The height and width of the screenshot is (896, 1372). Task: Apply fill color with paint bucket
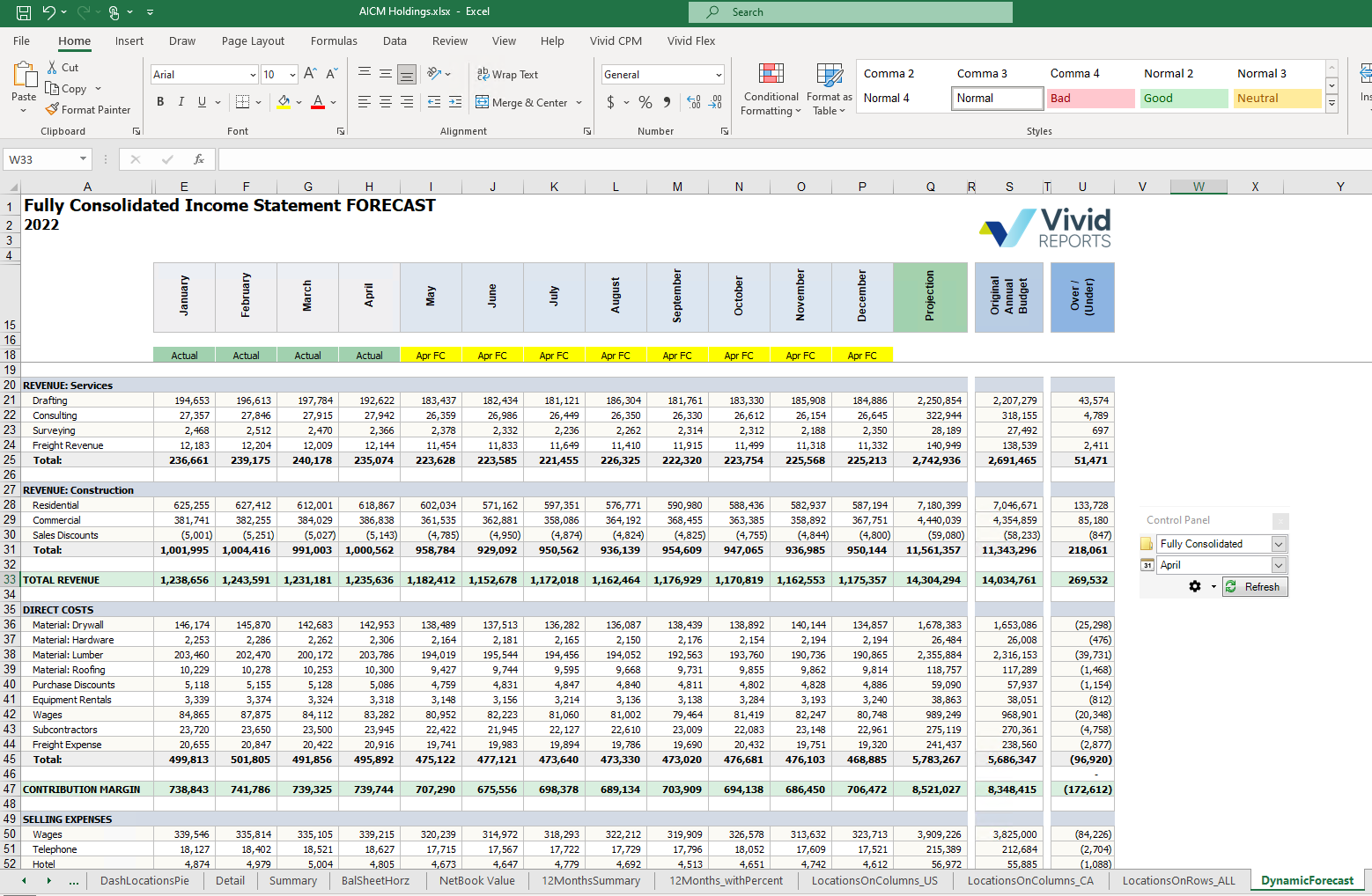coord(284,102)
